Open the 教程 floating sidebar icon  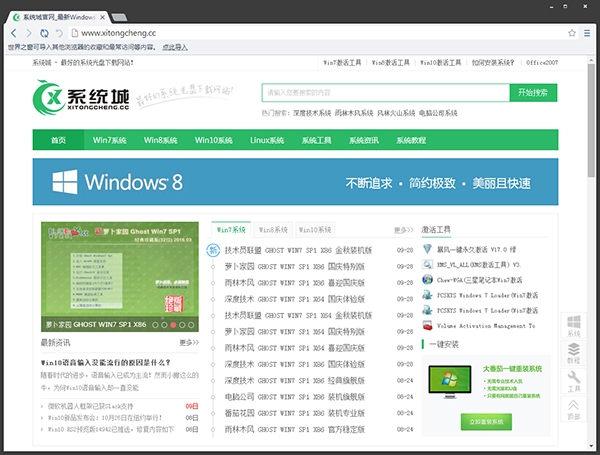pos(573,353)
